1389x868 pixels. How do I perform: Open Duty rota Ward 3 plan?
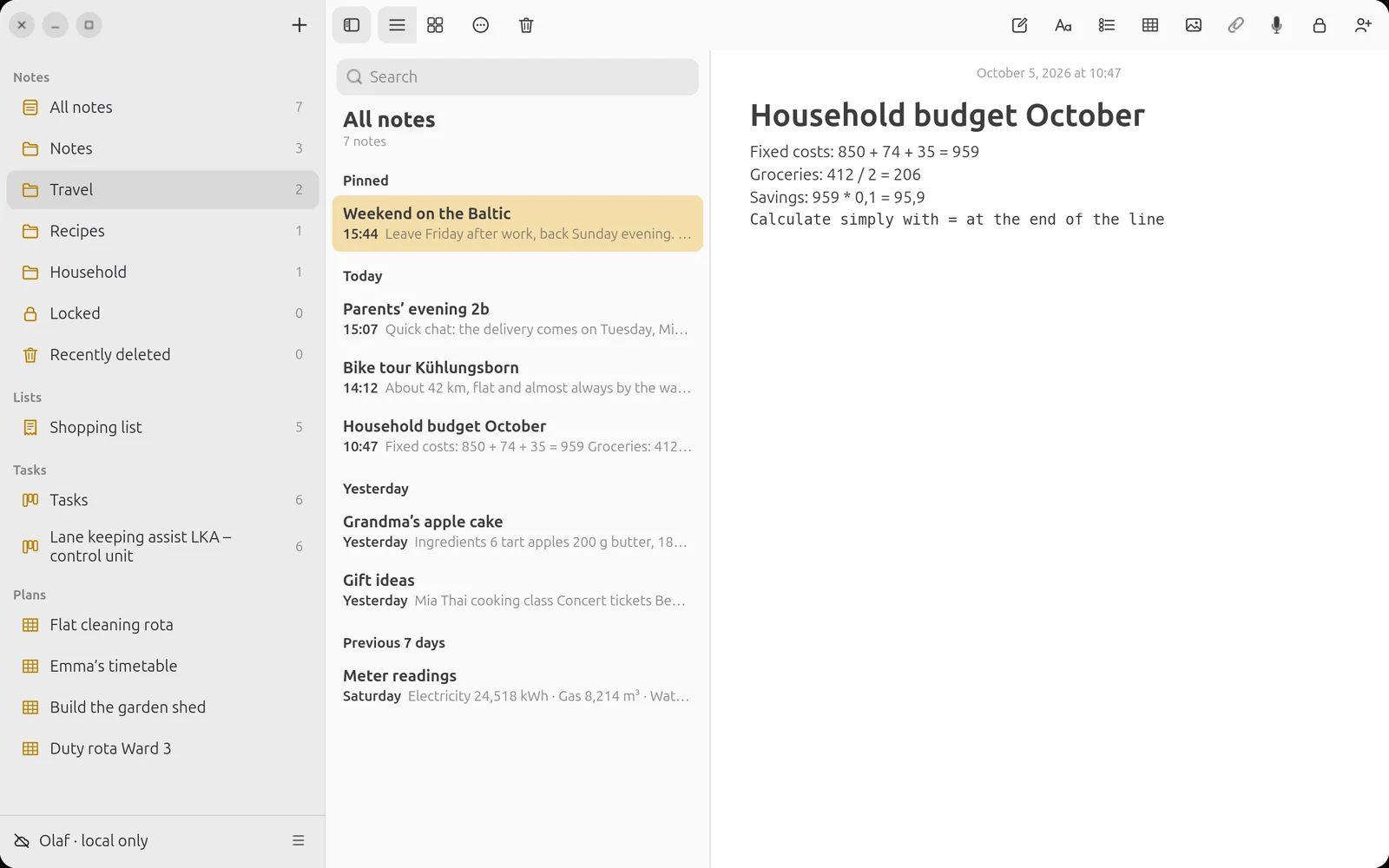(x=162, y=748)
